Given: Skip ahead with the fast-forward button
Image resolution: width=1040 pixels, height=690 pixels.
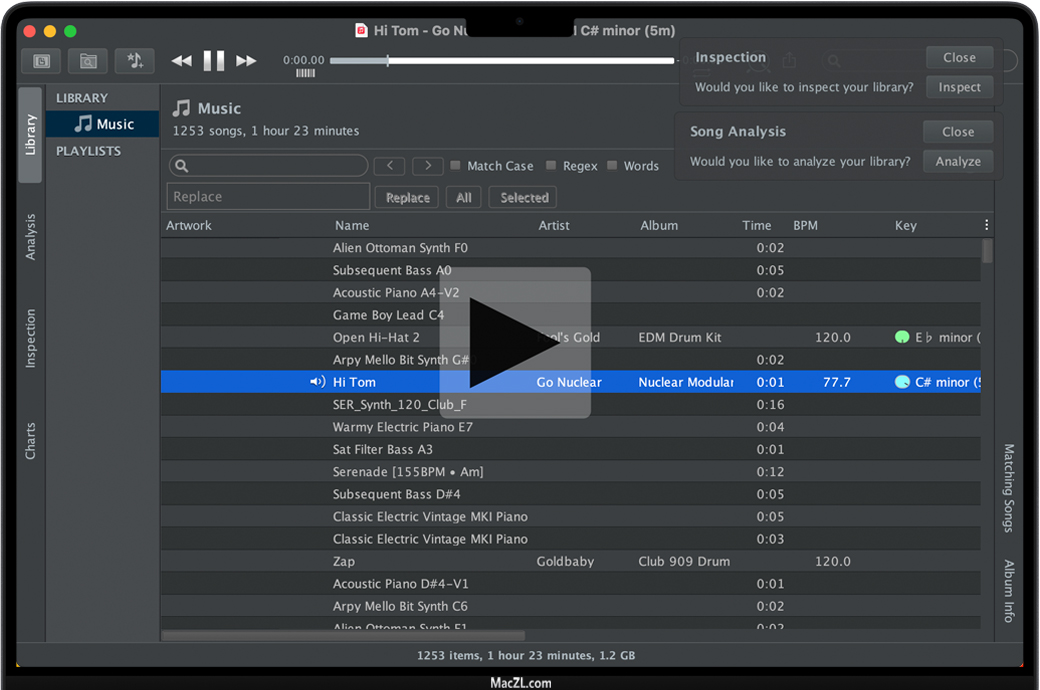Looking at the screenshot, I should (246, 61).
